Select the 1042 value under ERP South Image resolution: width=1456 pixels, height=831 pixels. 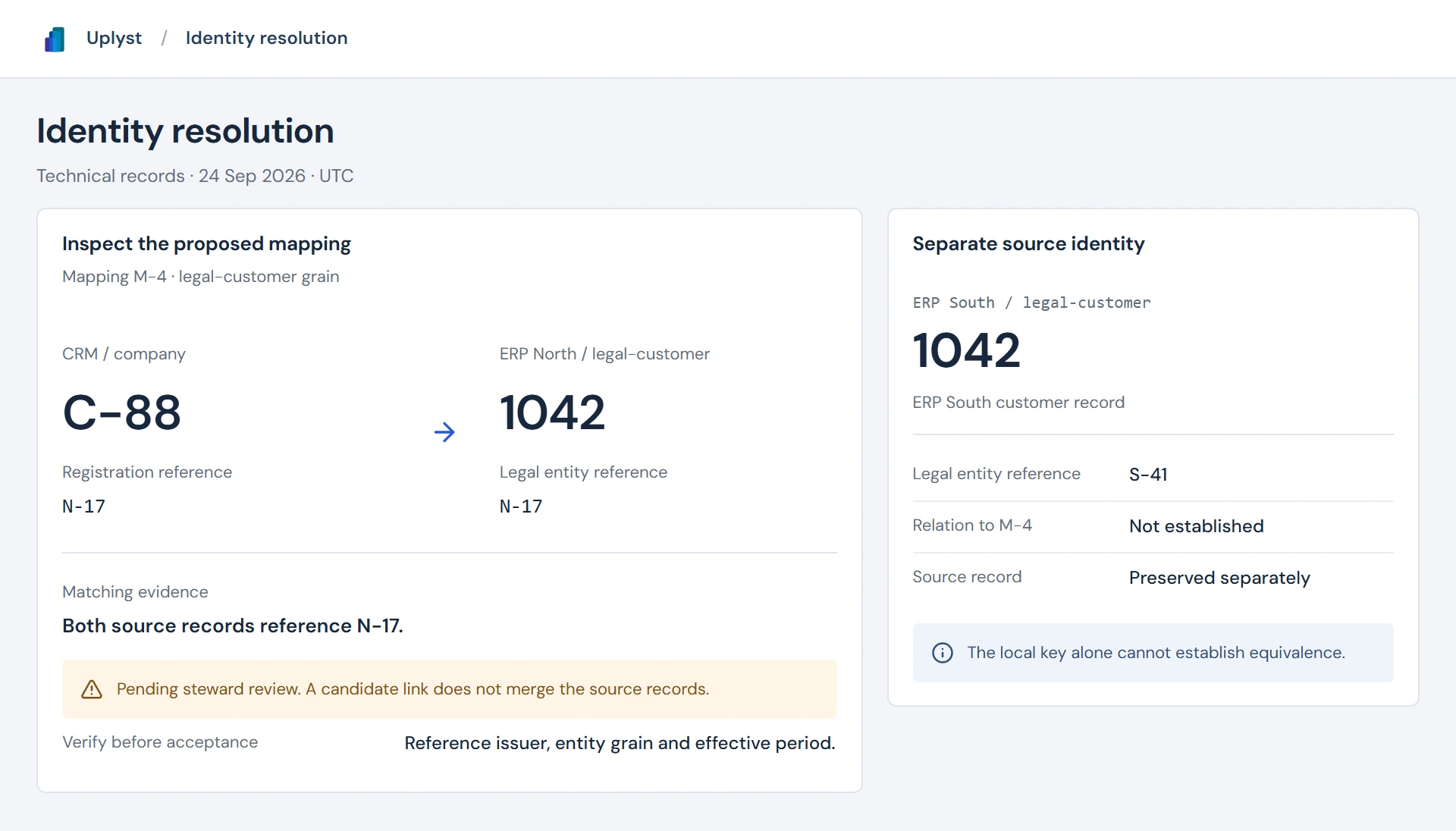tap(966, 351)
